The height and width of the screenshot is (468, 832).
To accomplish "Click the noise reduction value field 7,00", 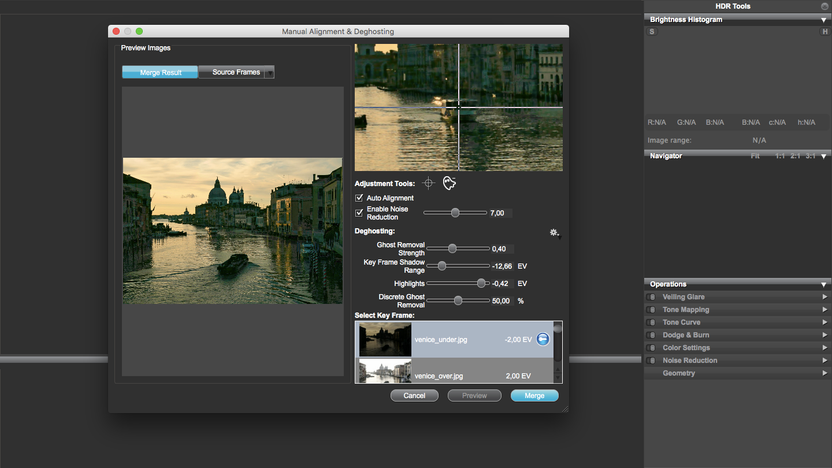I will (500, 213).
